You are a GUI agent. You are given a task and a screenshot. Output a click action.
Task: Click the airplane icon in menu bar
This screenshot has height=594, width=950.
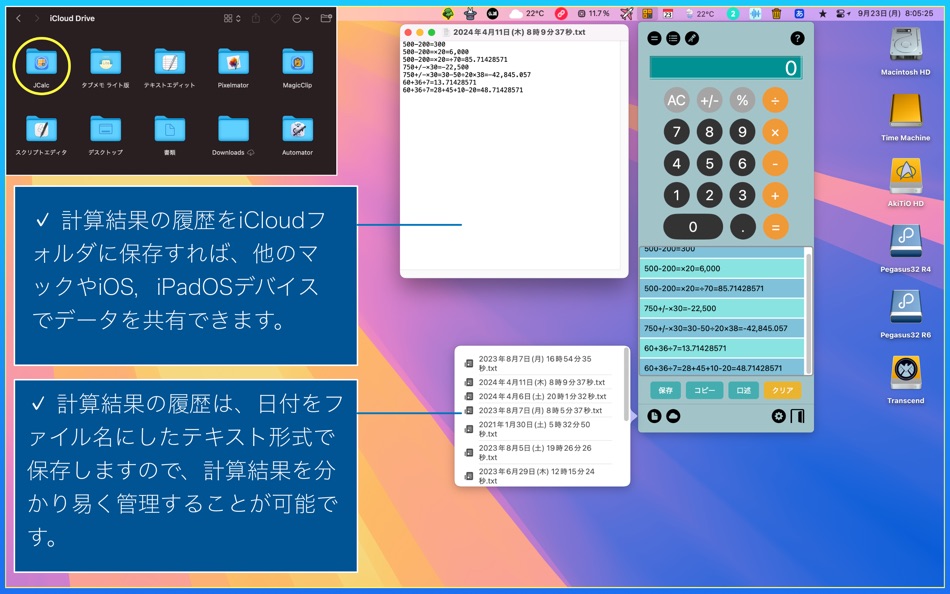tap(626, 13)
